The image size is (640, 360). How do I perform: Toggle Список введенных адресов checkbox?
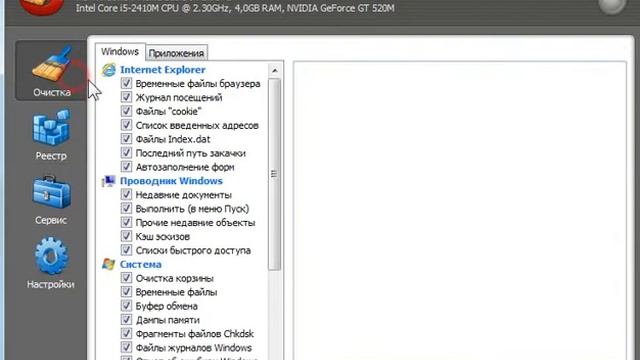tap(127, 125)
